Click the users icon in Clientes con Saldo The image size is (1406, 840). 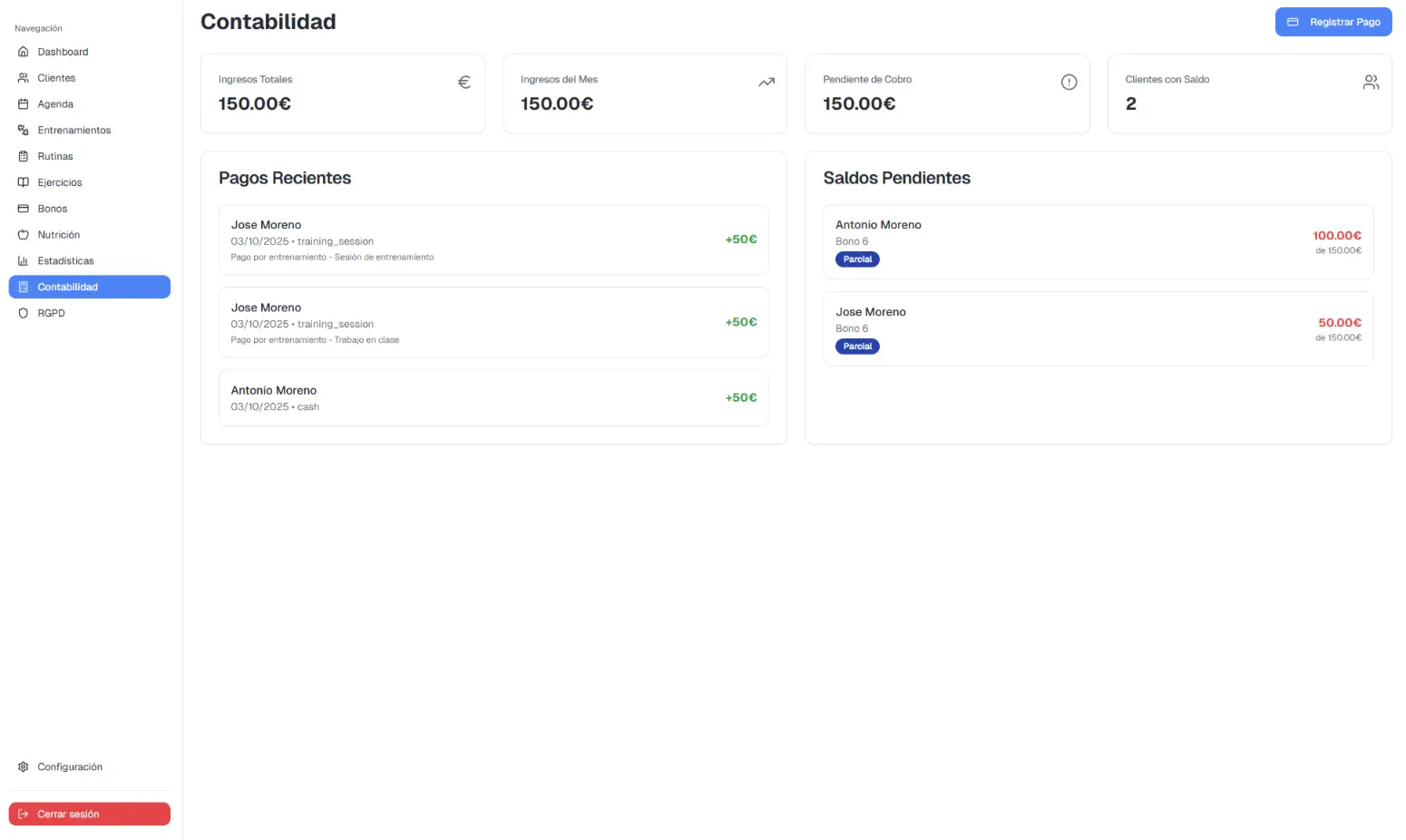pyautogui.click(x=1372, y=82)
